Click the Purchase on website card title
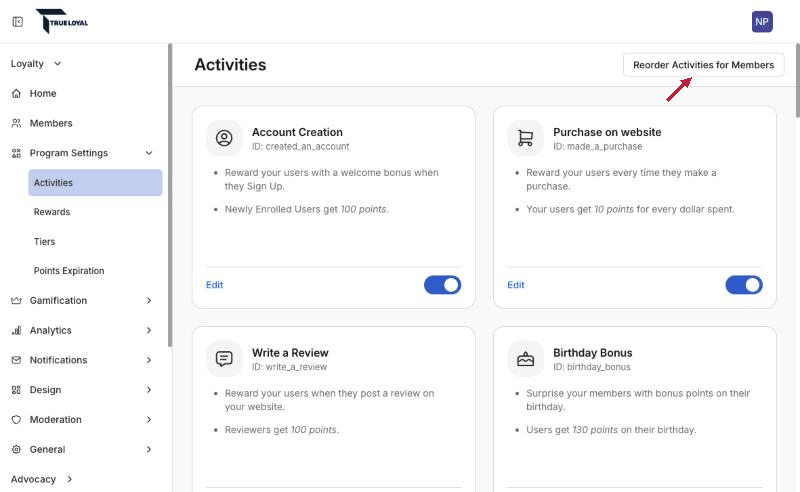The image size is (800, 492). [x=607, y=132]
